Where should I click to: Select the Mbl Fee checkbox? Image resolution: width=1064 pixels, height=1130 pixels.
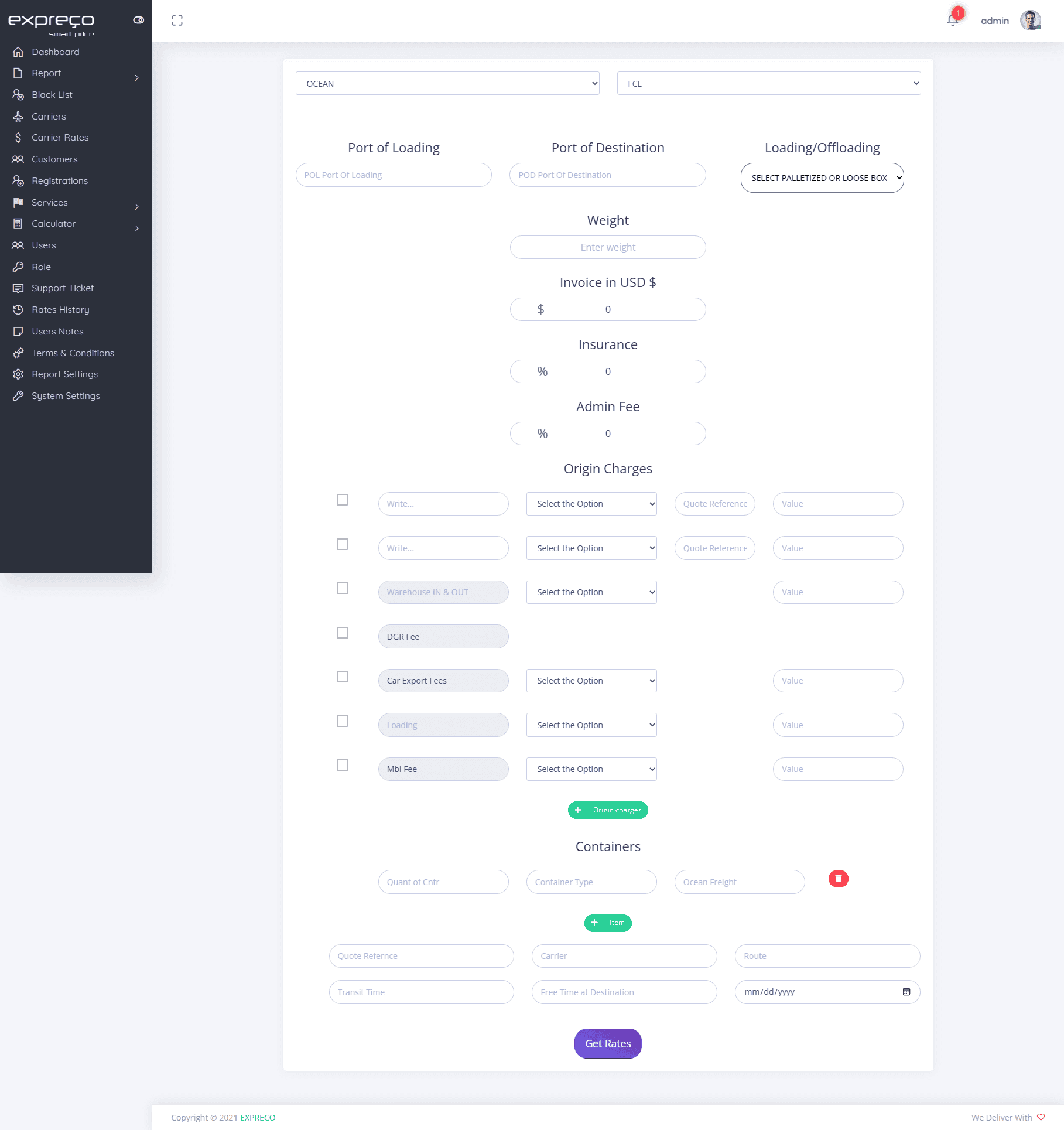(343, 765)
